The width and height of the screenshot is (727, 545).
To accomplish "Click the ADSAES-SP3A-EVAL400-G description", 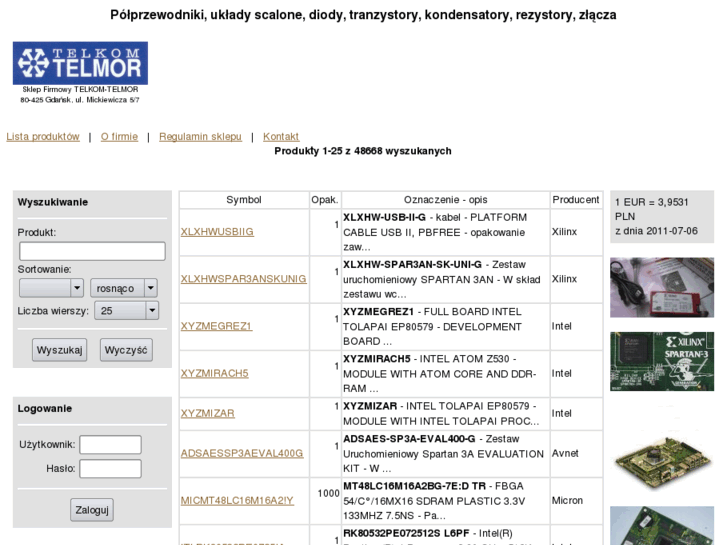I will coord(443,453).
